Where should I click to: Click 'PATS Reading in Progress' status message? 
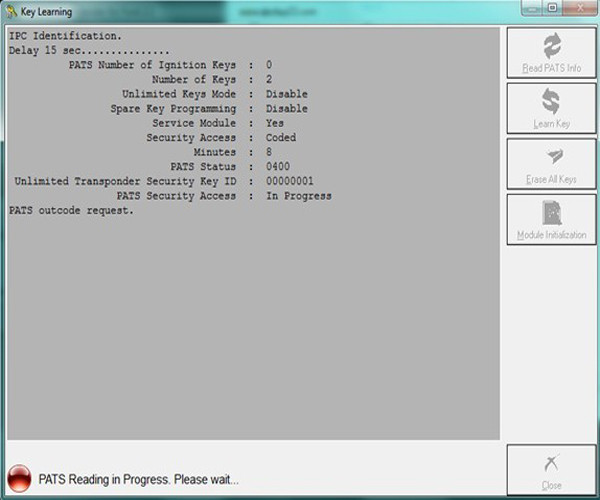tap(139, 479)
